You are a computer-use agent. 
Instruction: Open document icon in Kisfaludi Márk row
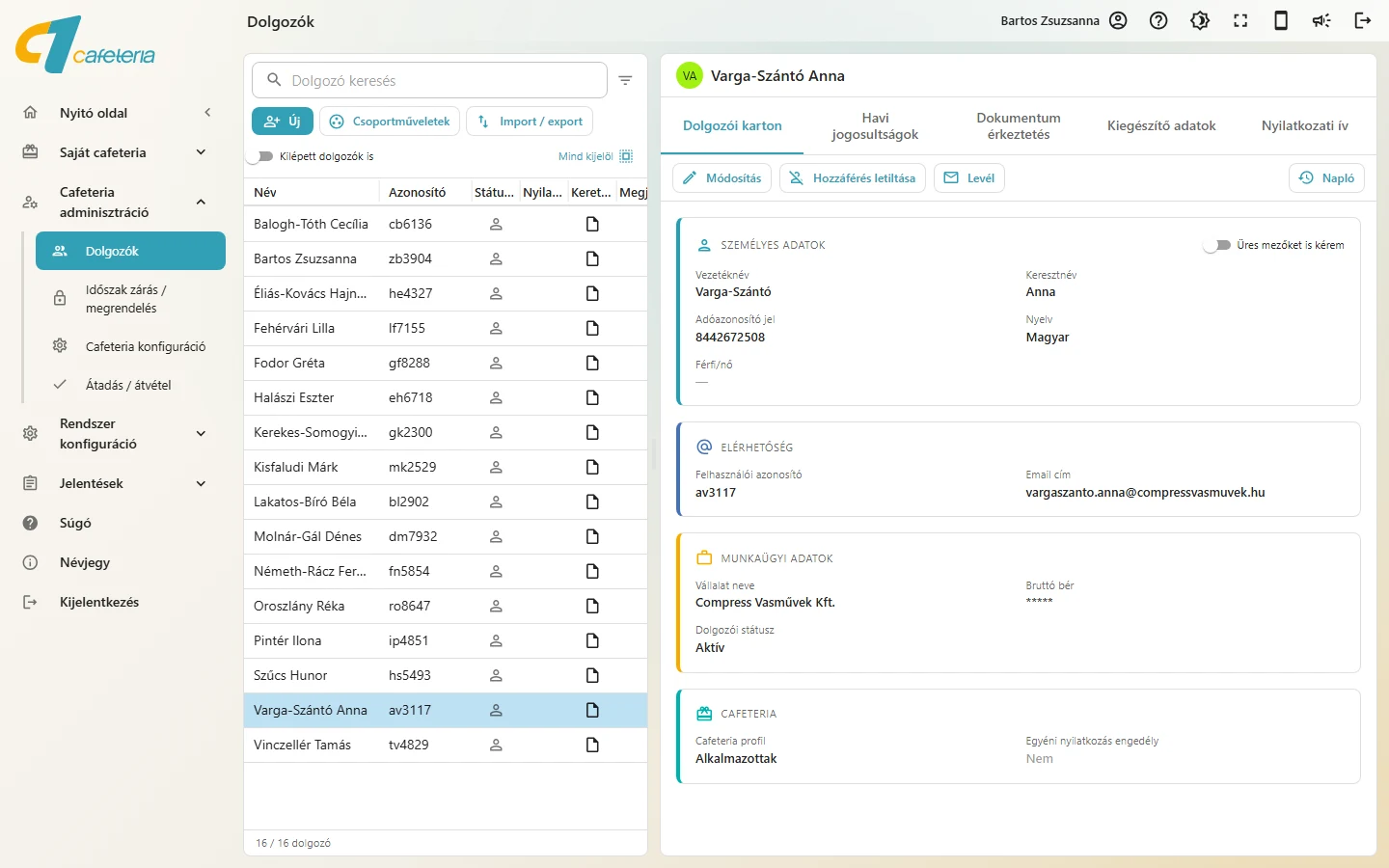[x=592, y=467]
